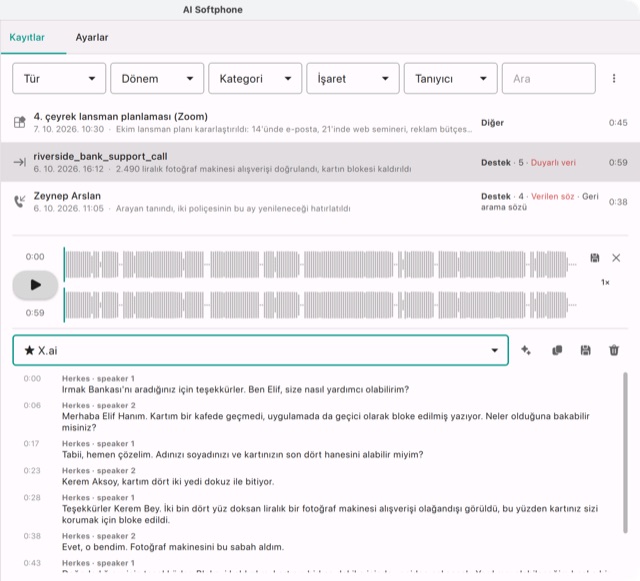Jump to transcript timestamp 0:17
The height and width of the screenshot is (581, 640).
pyautogui.click(x=31, y=443)
